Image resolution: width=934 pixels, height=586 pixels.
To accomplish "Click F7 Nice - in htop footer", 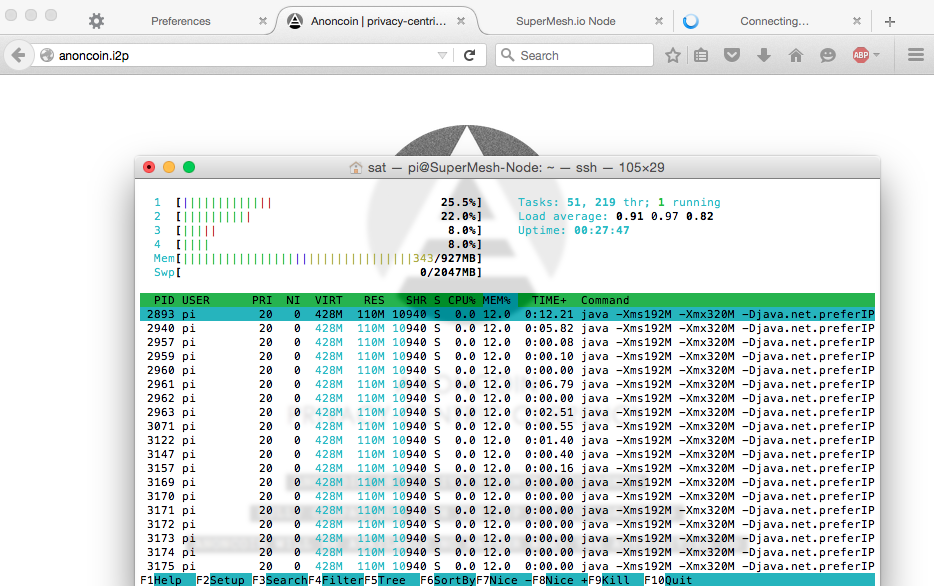I will [504, 580].
